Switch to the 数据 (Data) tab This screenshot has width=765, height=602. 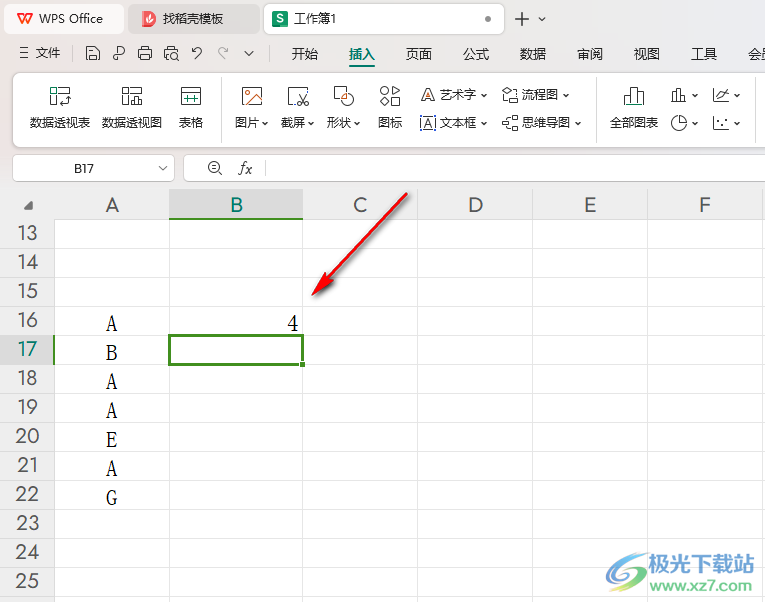point(533,54)
